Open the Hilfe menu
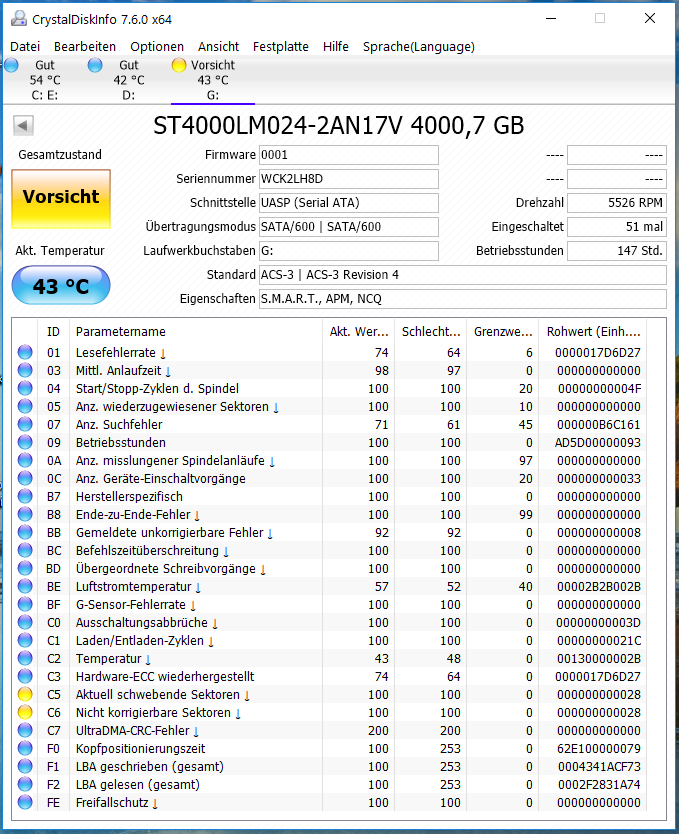 336,47
